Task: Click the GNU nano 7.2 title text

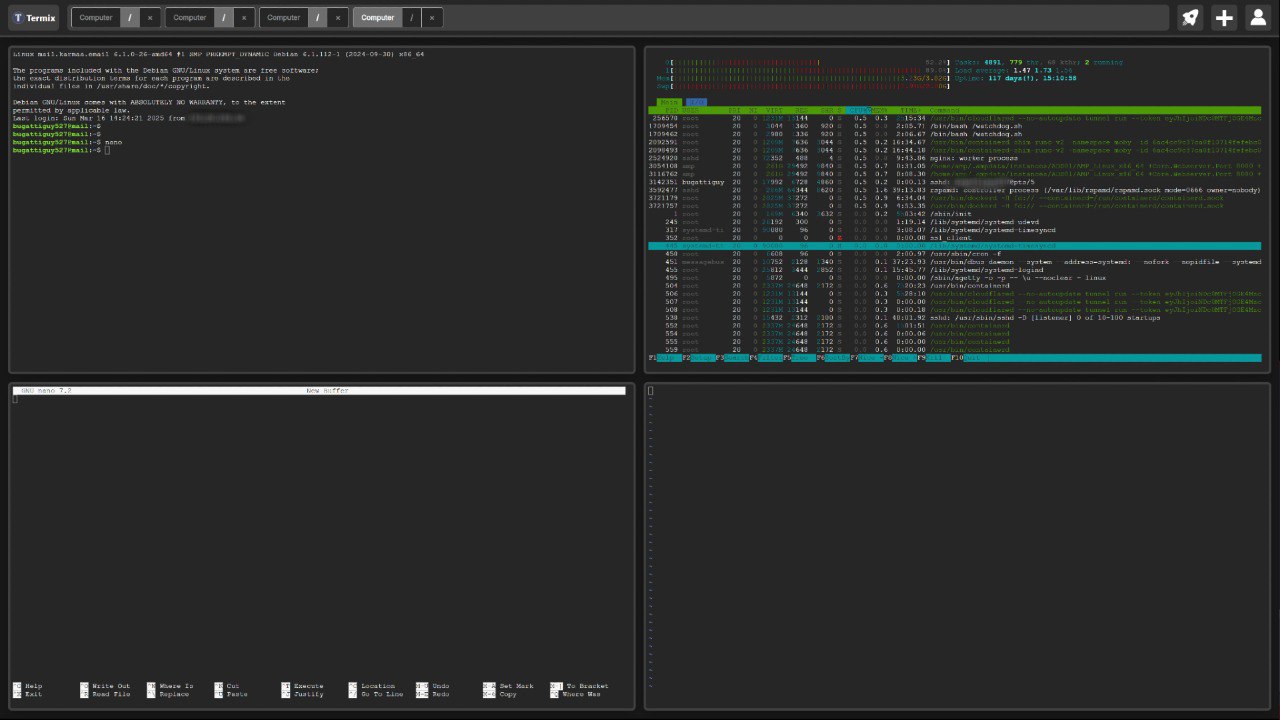Action: [x=46, y=390]
